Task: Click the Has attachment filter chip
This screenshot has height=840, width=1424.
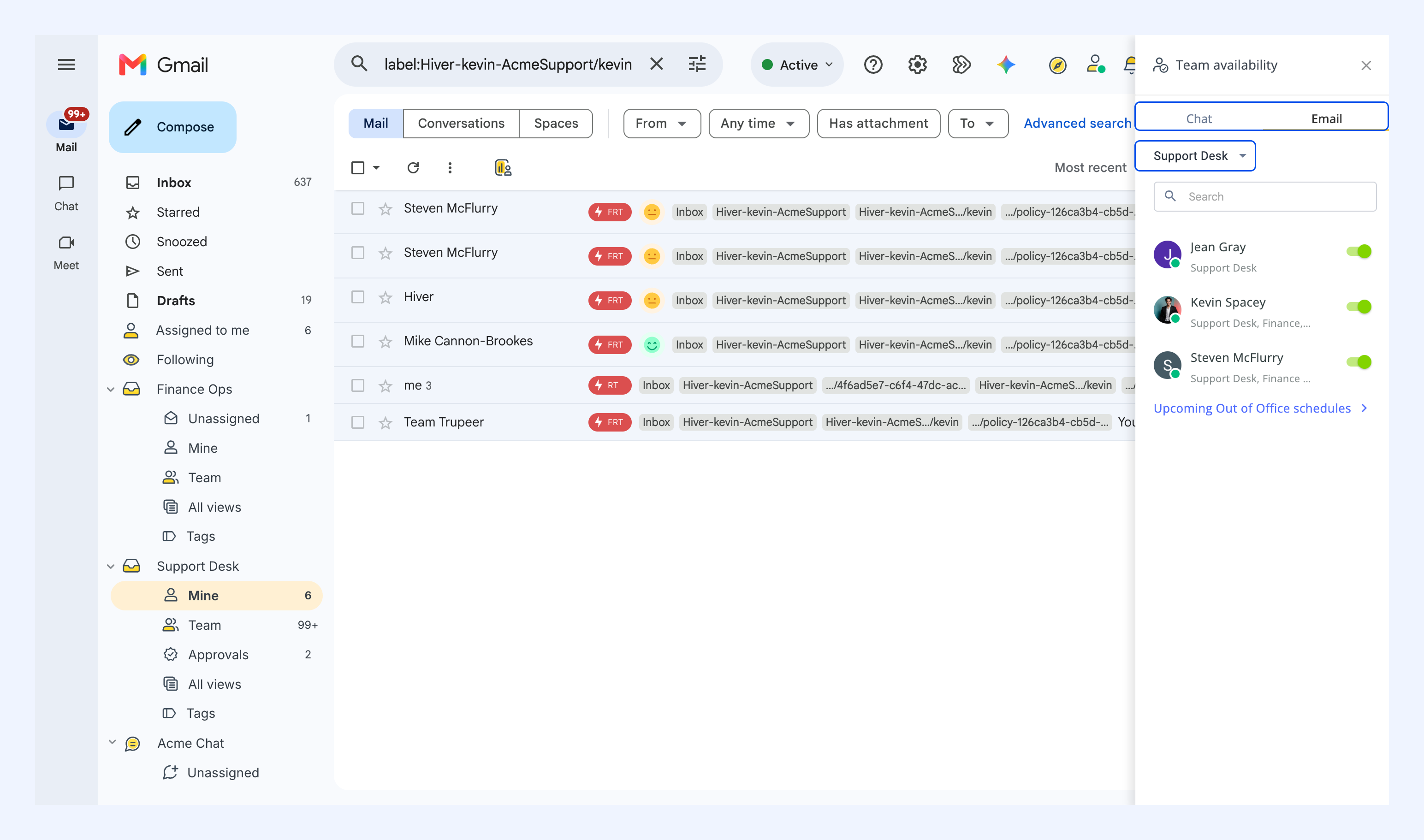Action: point(878,124)
